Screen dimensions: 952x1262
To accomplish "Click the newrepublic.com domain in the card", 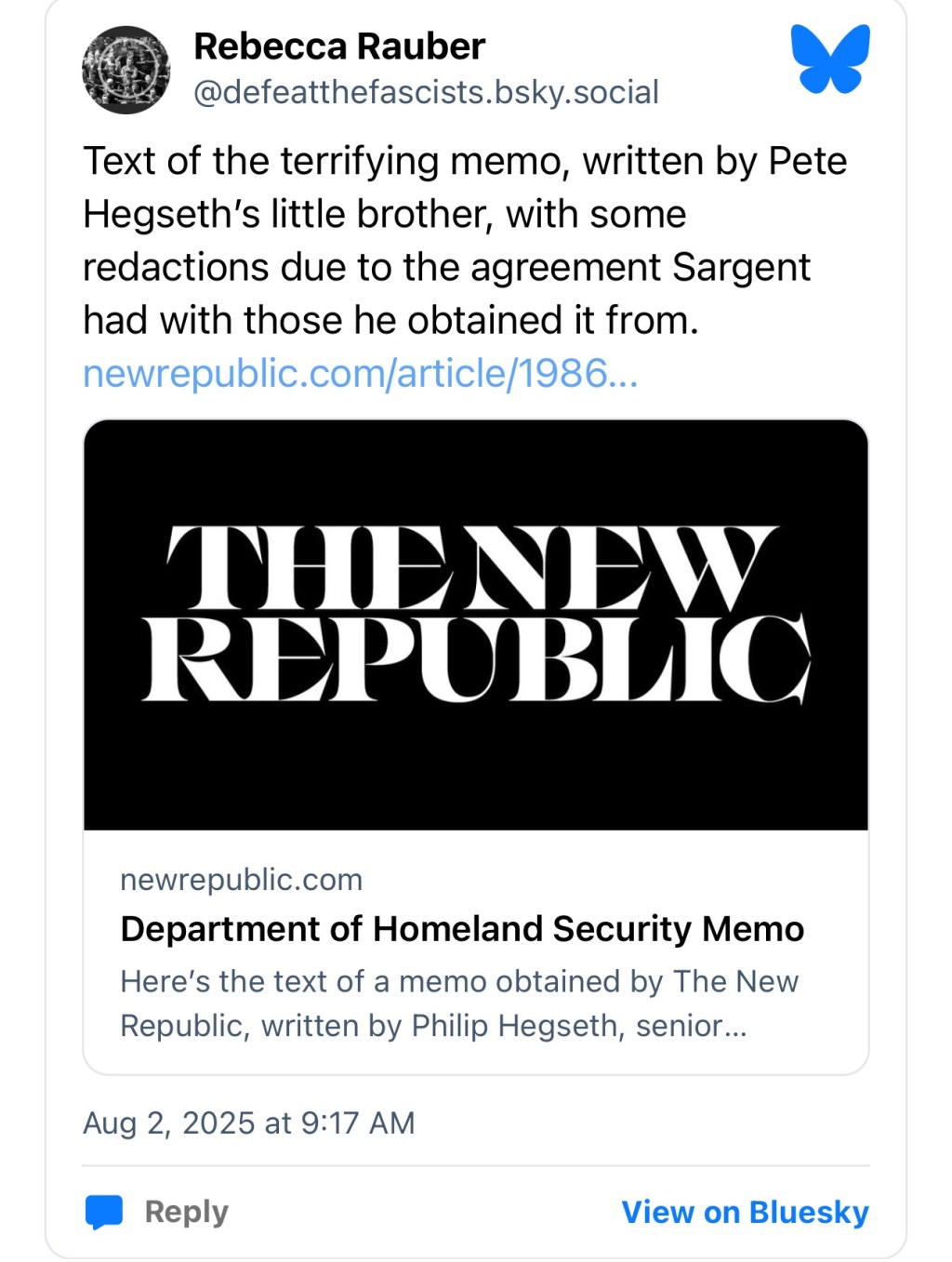I will [x=241, y=879].
